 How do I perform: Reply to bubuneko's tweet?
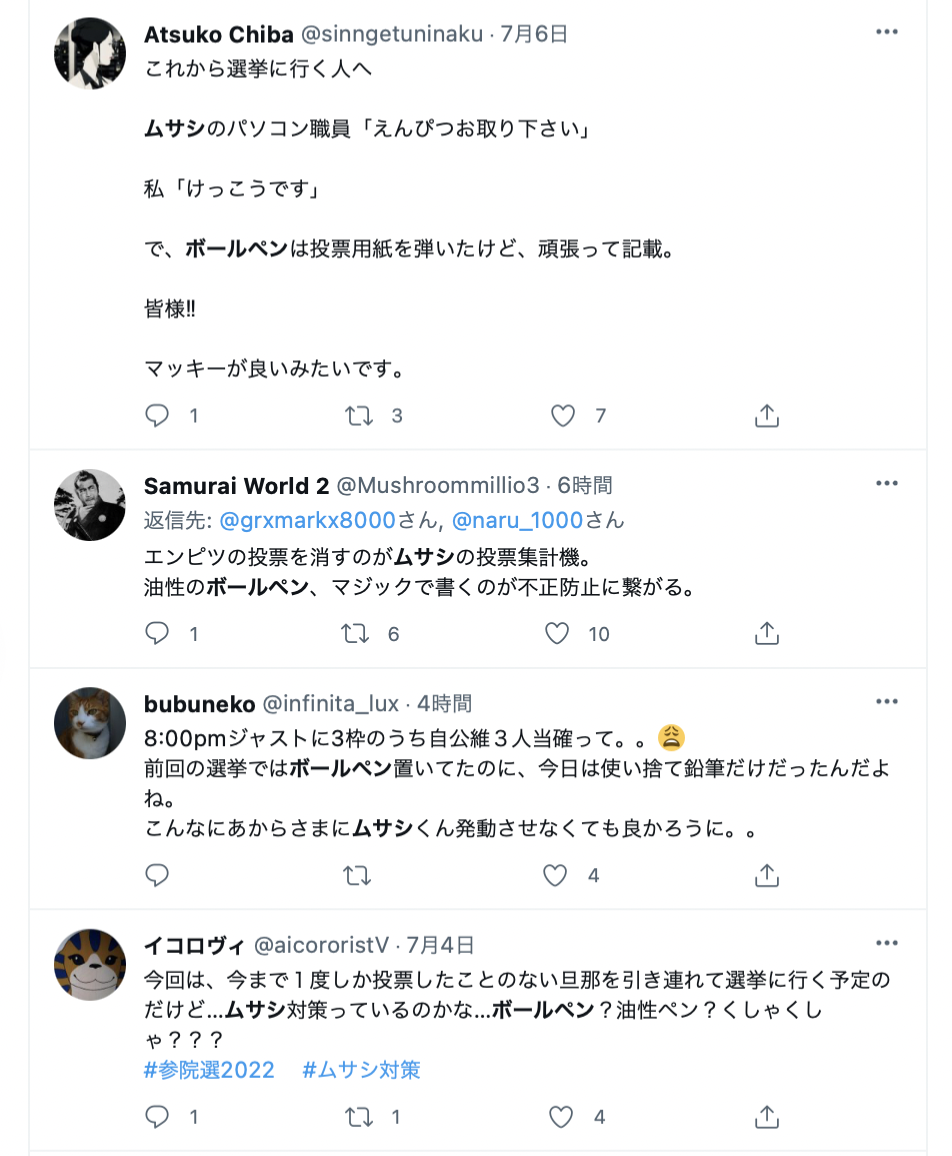(157, 875)
